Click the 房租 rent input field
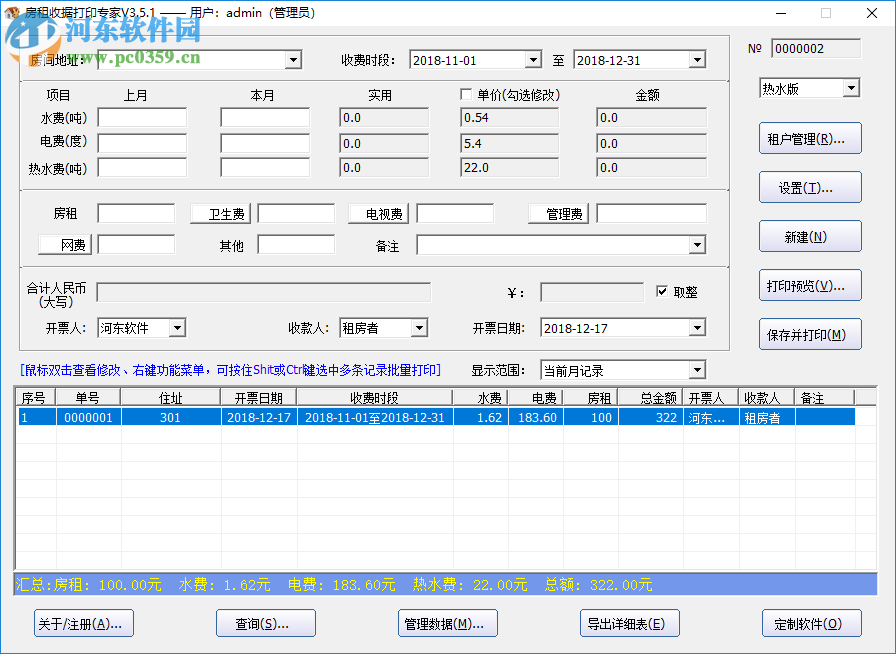This screenshot has width=896, height=654. tap(135, 212)
